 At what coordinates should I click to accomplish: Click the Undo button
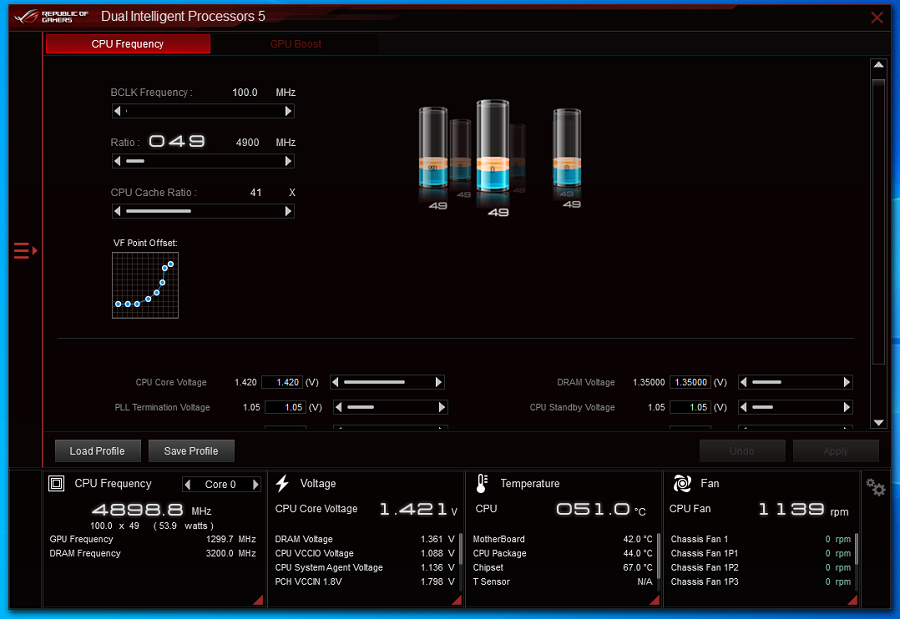[x=742, y=451]
